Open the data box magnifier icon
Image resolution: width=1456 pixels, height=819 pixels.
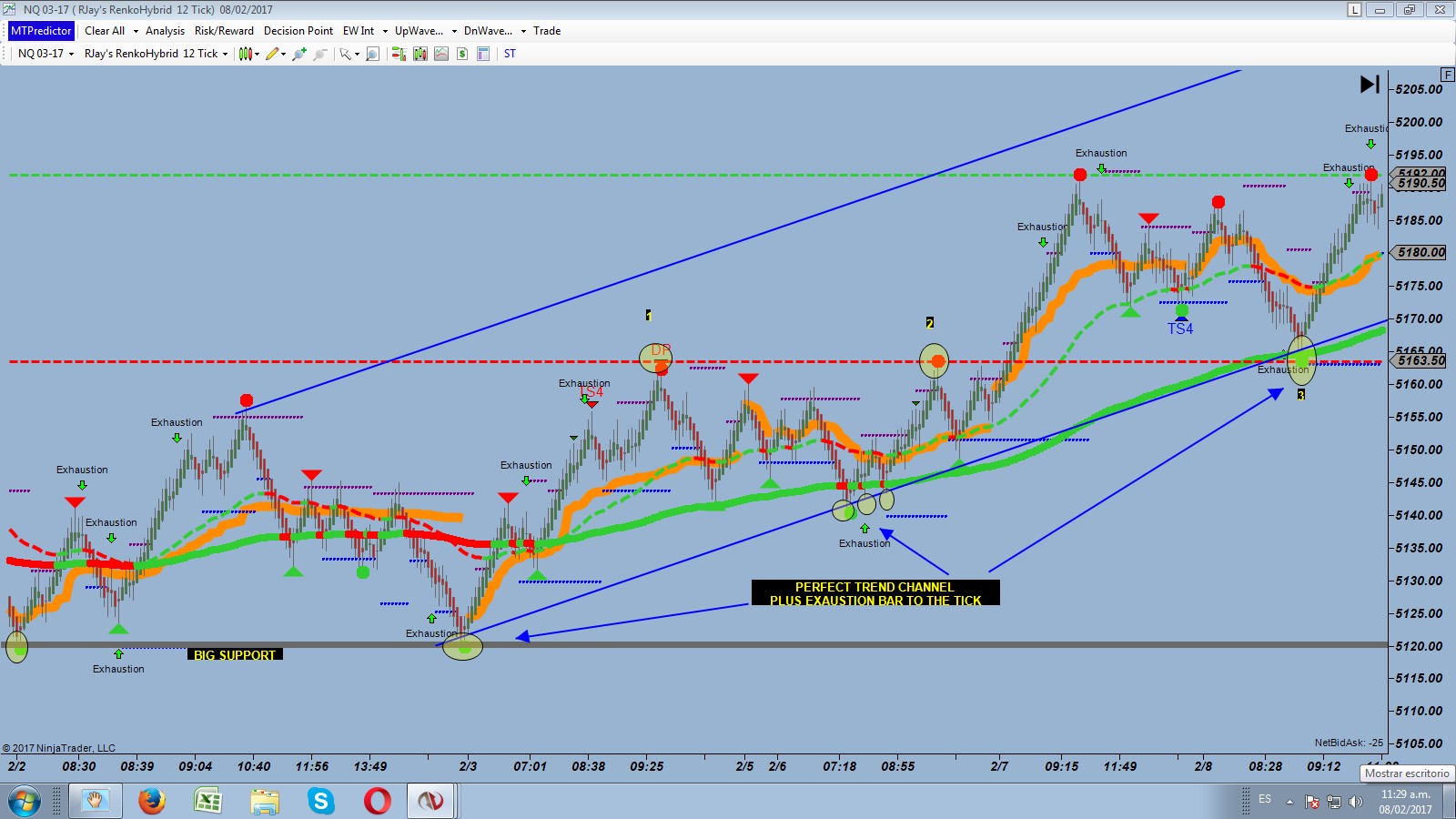372,54
